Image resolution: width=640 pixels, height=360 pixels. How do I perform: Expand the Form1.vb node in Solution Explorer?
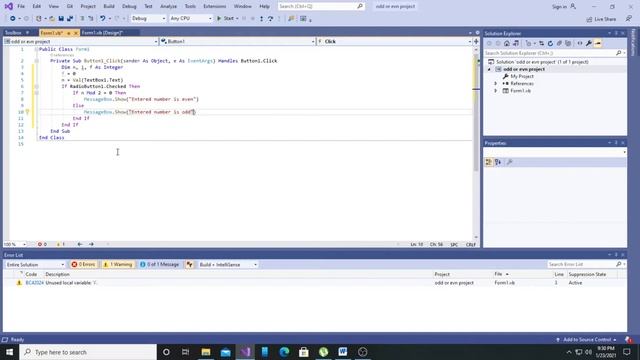pos(496,91)
